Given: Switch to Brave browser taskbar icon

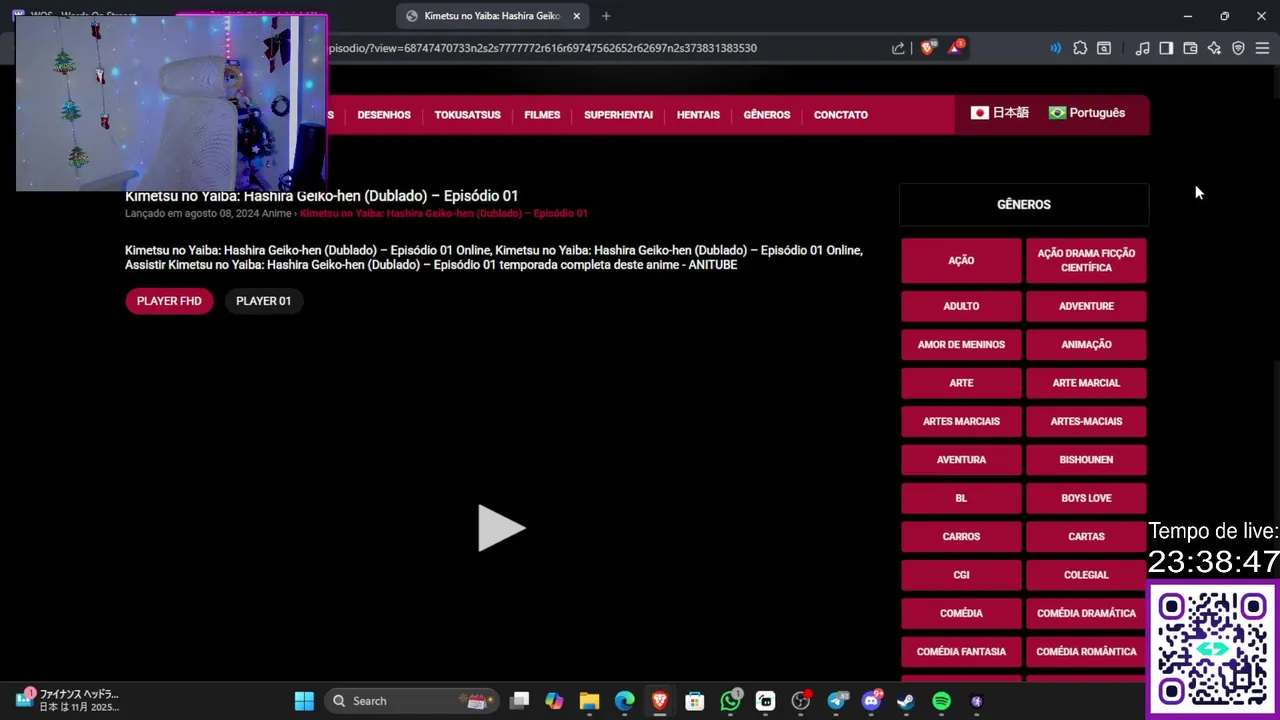Looking at the screenshot, I should point(659,701).
